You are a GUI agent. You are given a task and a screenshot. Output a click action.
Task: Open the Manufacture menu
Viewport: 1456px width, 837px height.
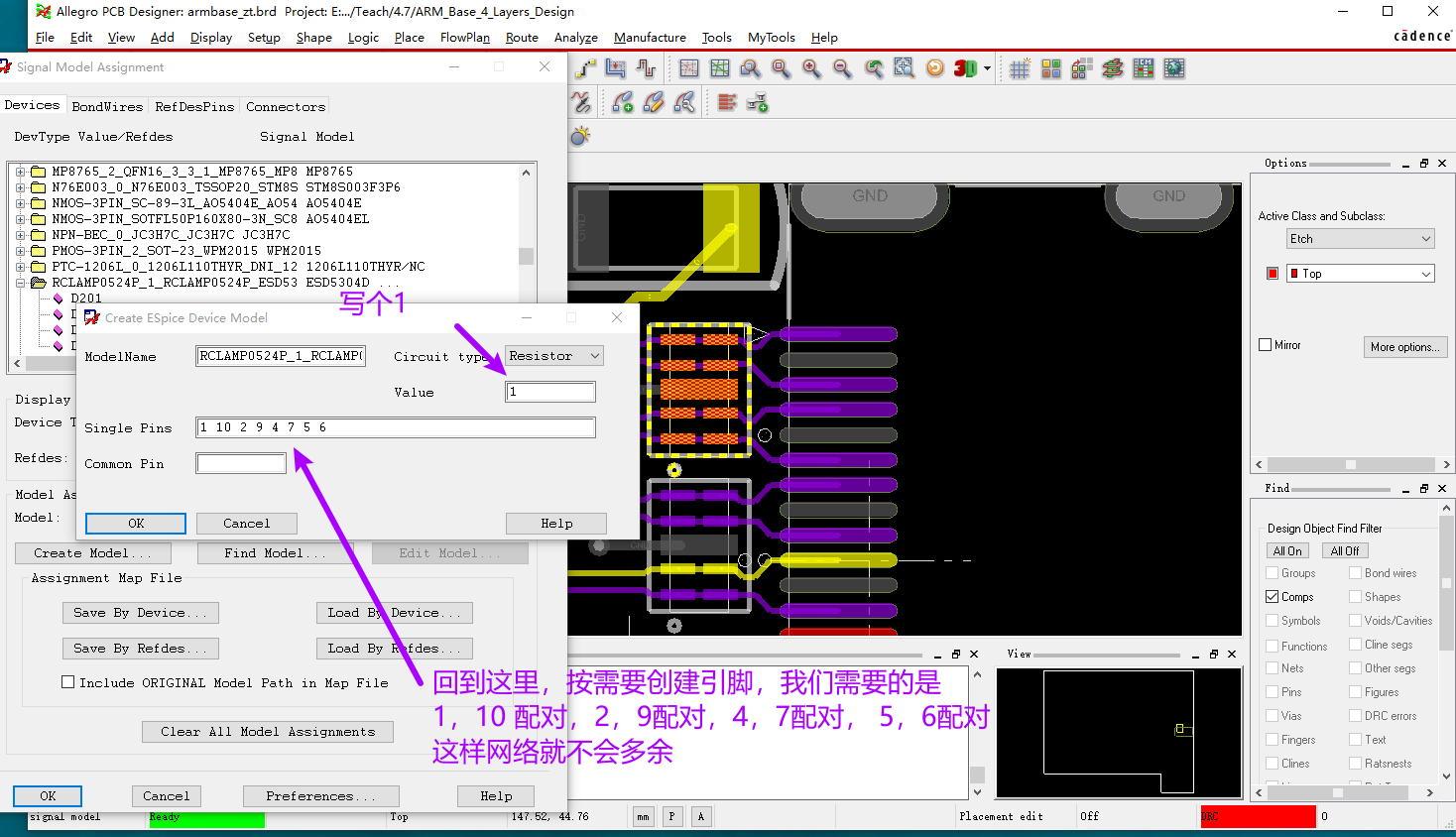click(650, 38)
